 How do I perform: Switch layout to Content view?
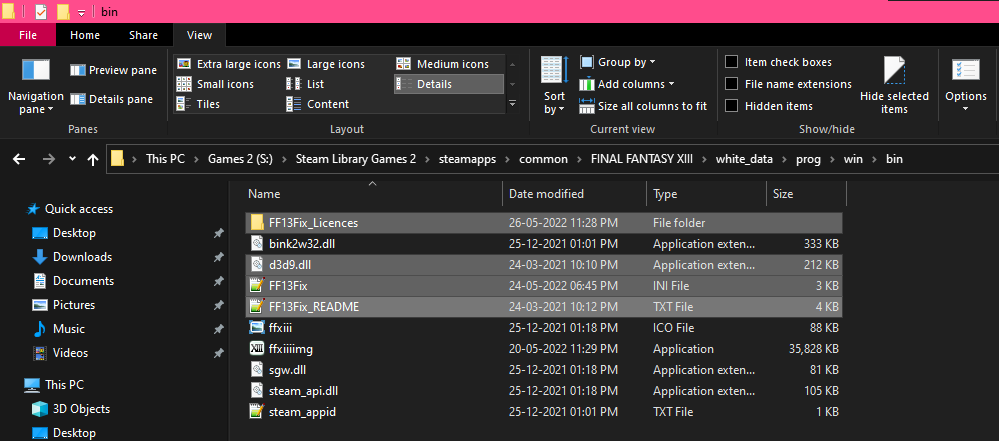click(318, 104)
